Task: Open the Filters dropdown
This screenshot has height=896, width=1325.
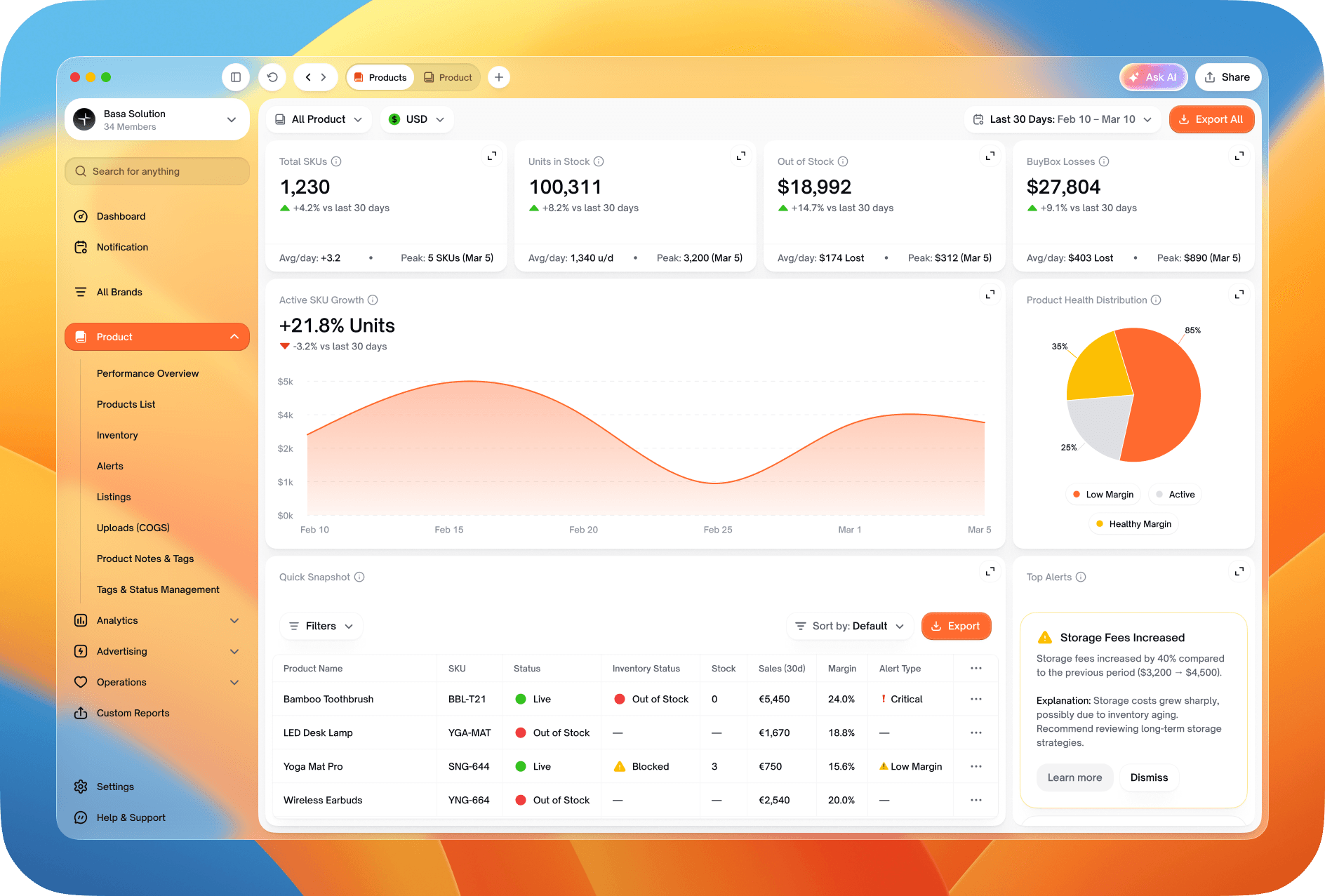Action: (321, 626)
